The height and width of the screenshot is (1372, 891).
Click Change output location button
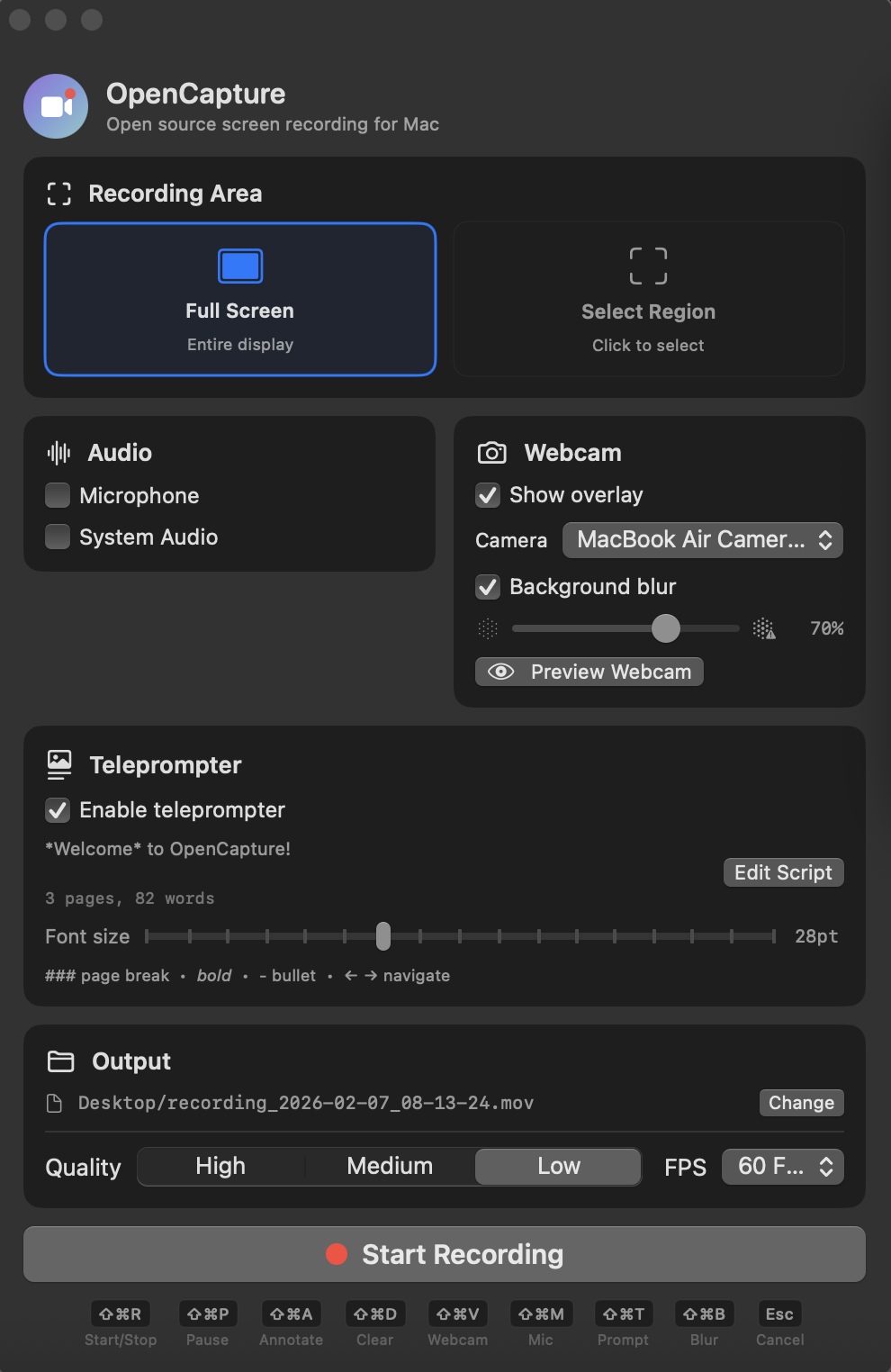pyautogui.click(x=802, y=1103)
